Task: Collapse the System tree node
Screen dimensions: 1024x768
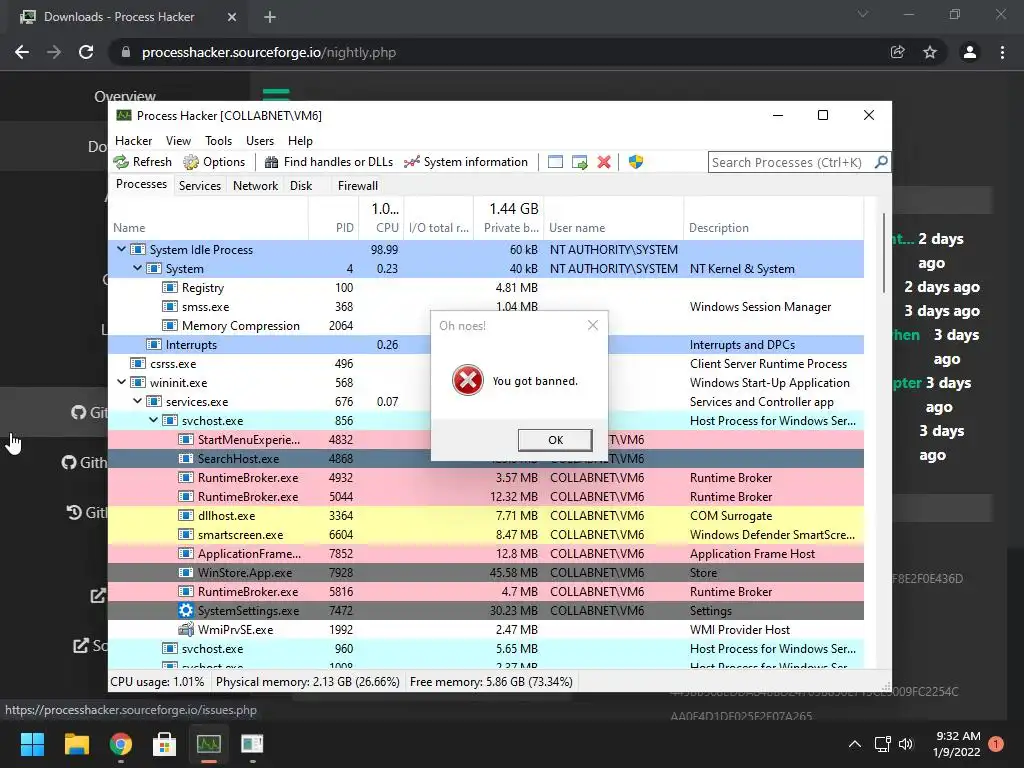Action: (x=138, y=268)
